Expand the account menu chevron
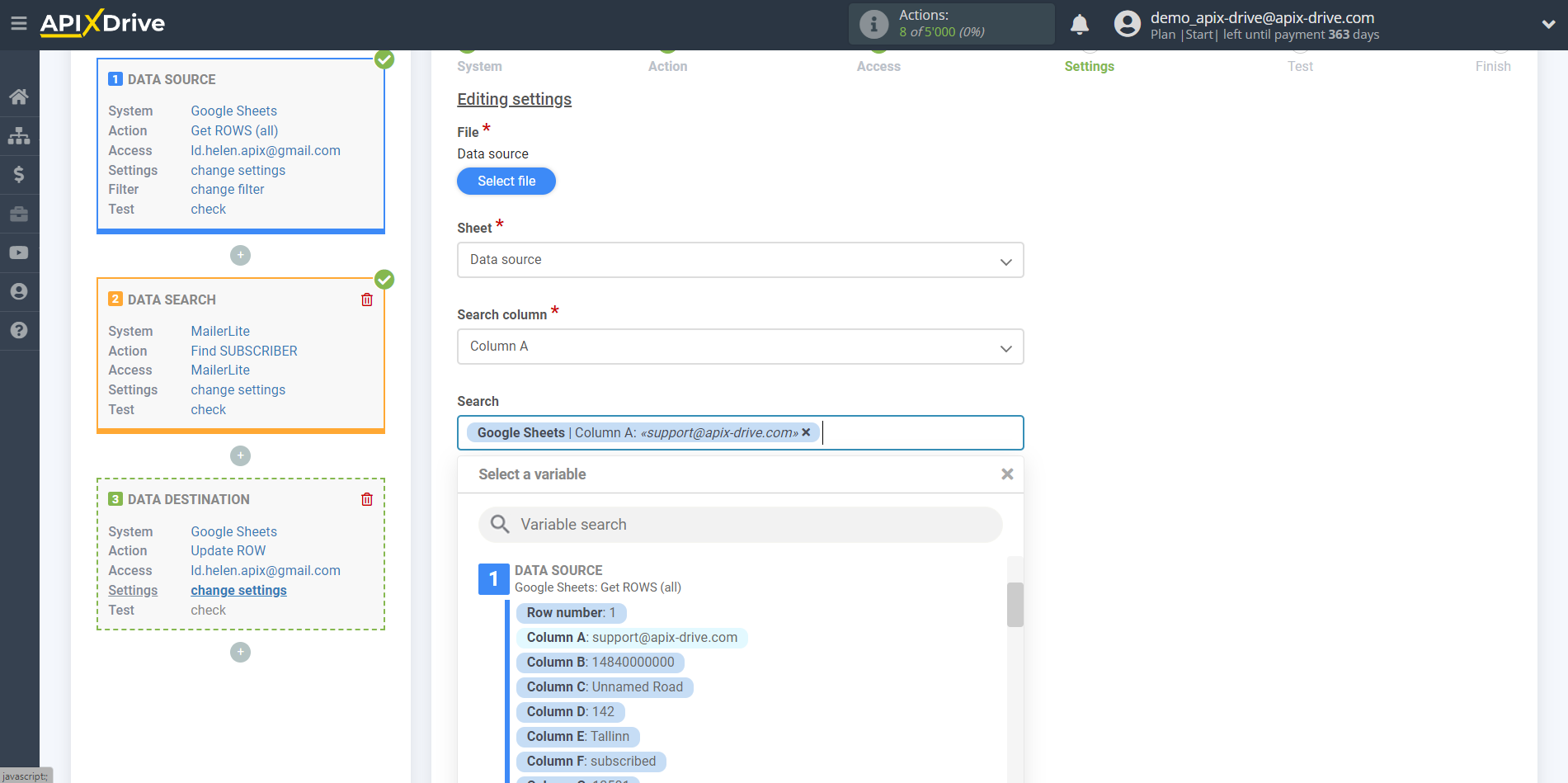Image resolution: width=1568 pixels, height=783 pixels. (1548, 24)
